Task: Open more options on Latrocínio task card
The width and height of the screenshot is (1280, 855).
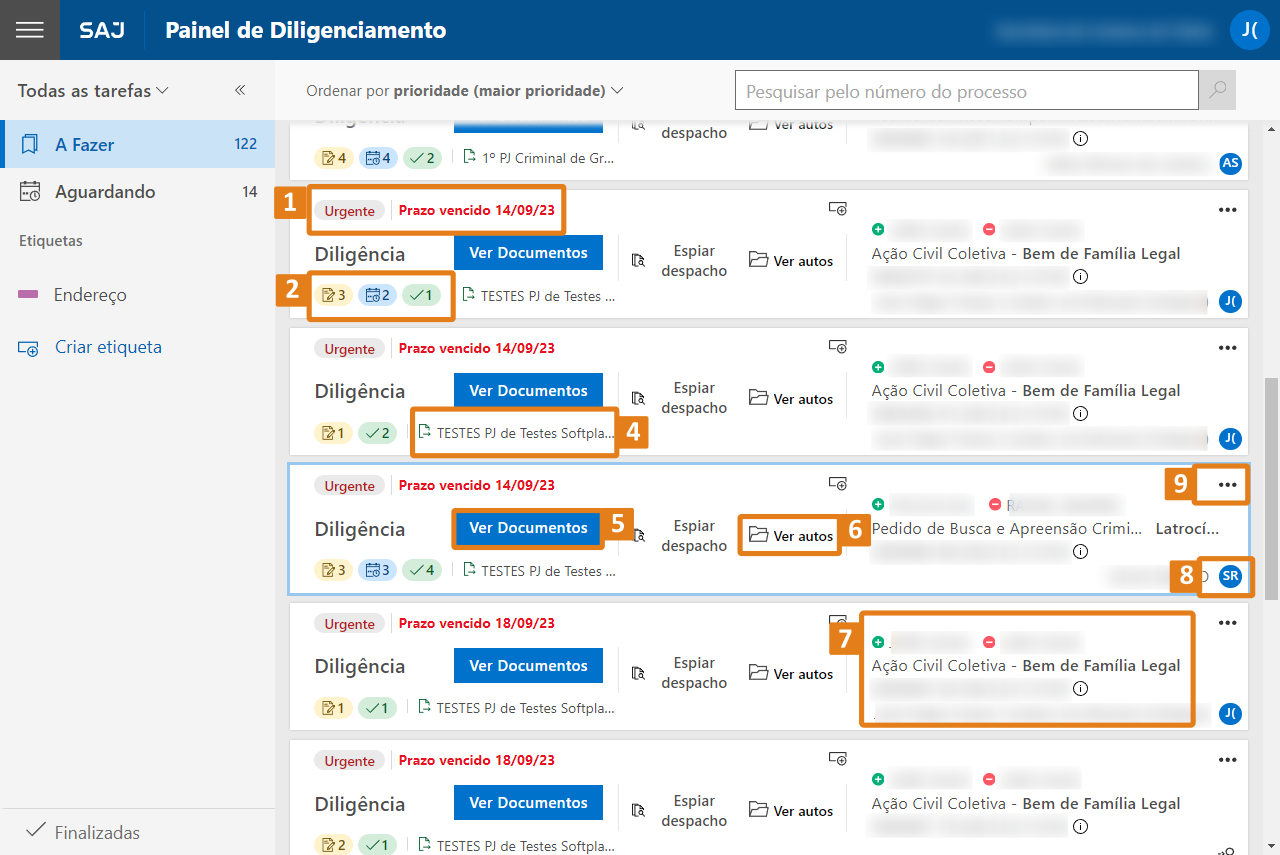Action: click(1227, 485)
